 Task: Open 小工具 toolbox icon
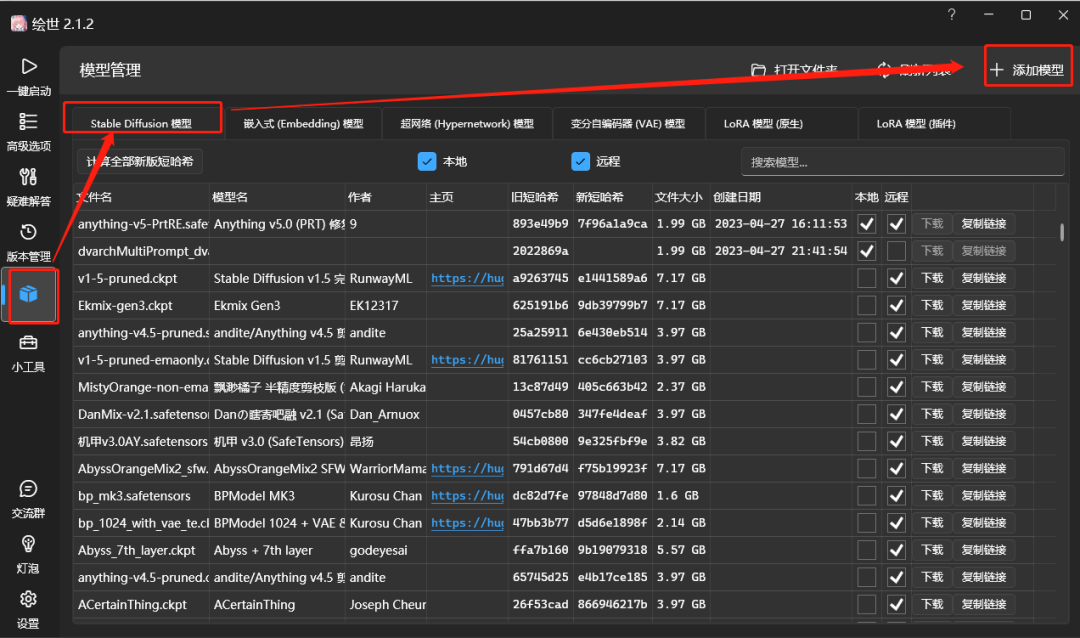point(28,342)
